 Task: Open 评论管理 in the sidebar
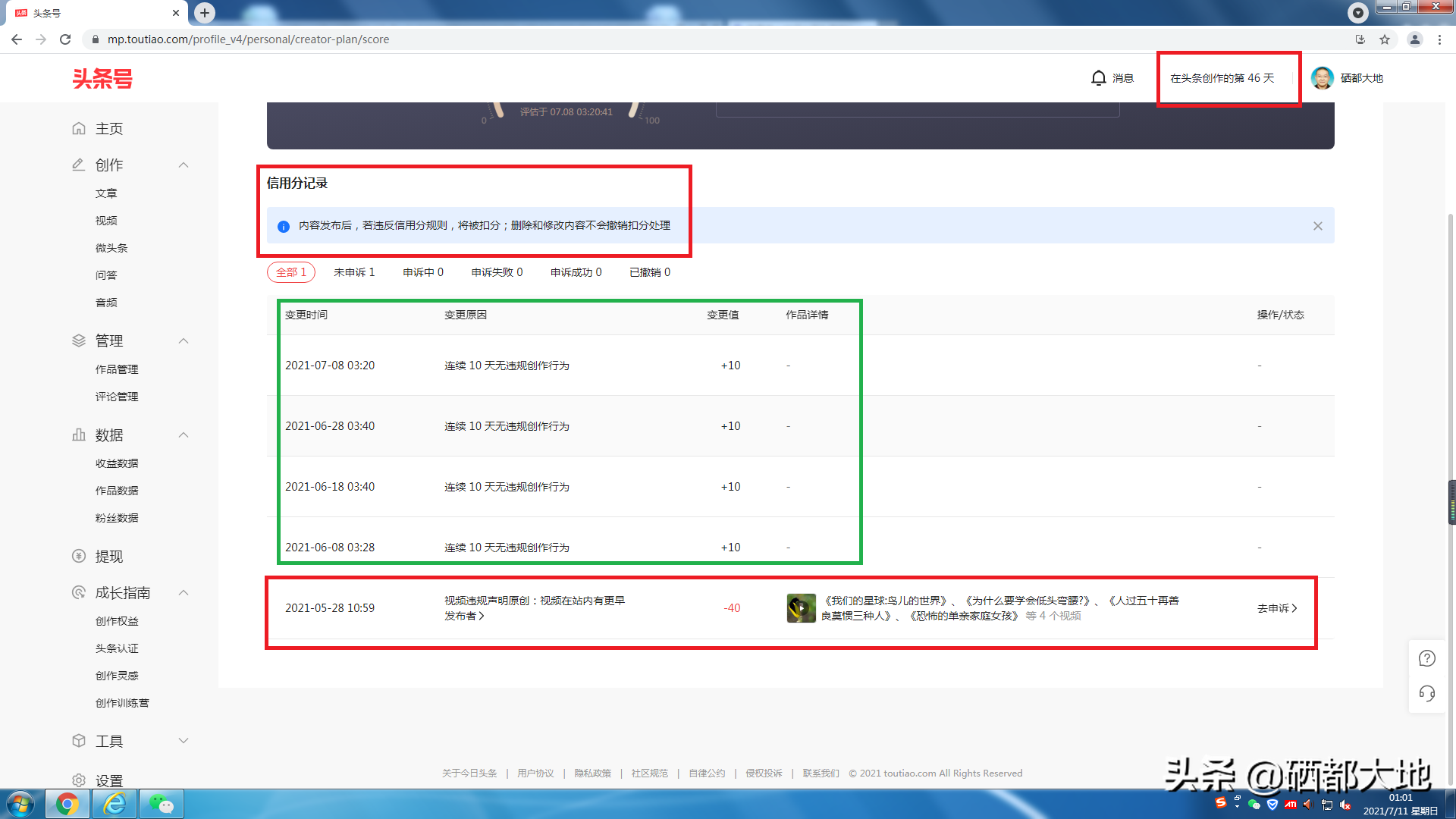coord(117,397)
